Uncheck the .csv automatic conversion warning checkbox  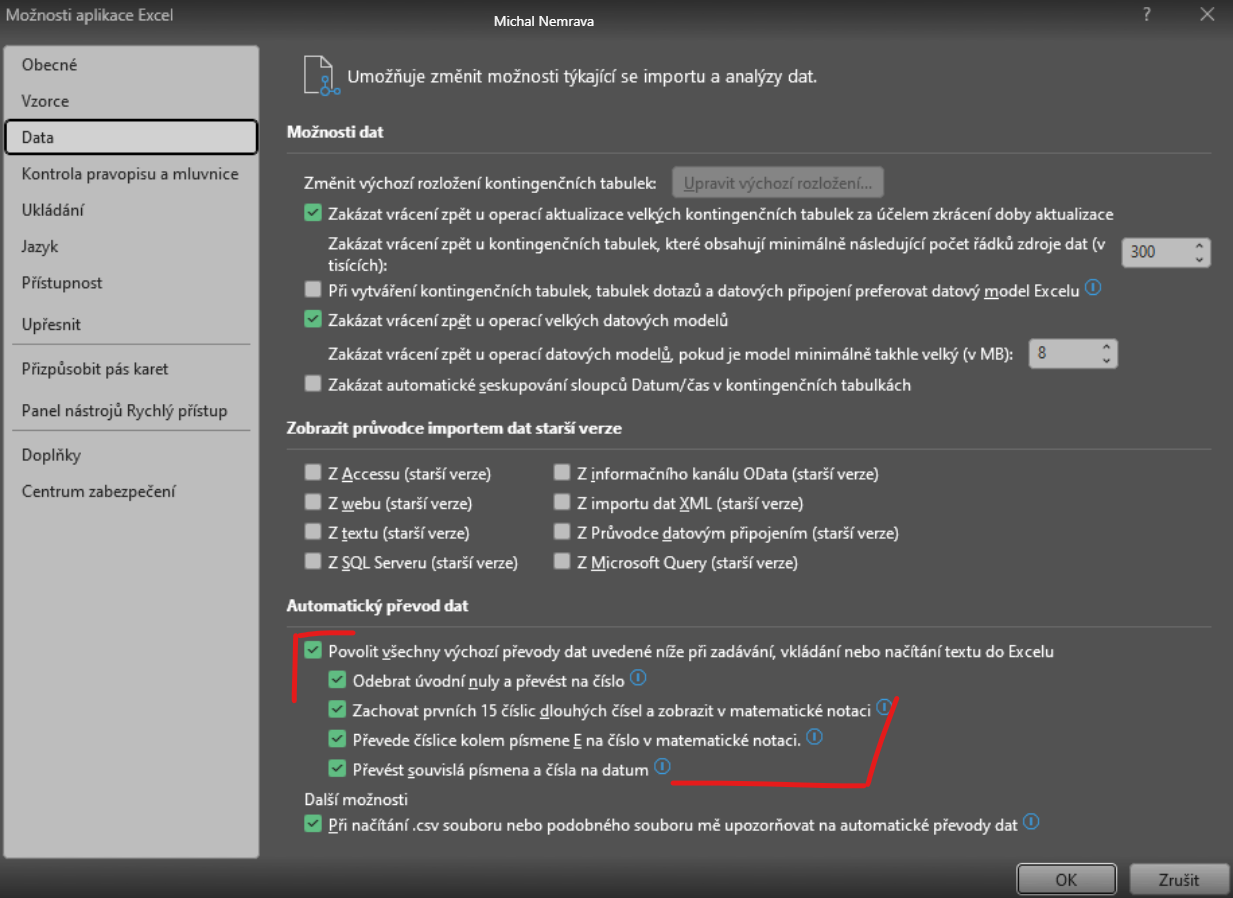(313, 825)
